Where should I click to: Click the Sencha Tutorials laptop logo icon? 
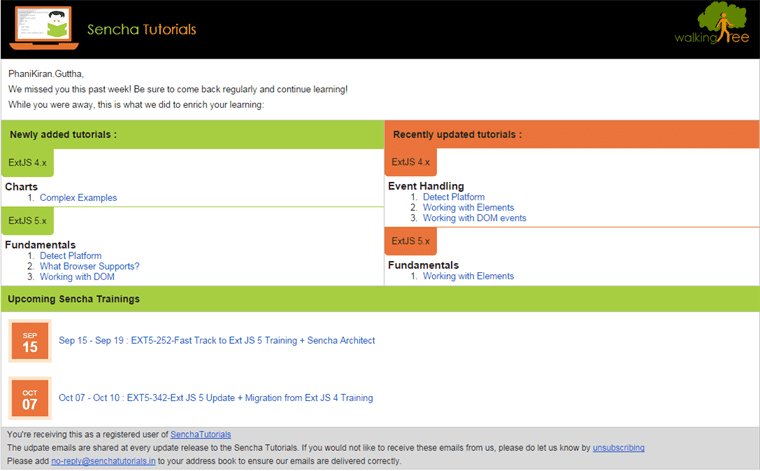tap(44, 28)
